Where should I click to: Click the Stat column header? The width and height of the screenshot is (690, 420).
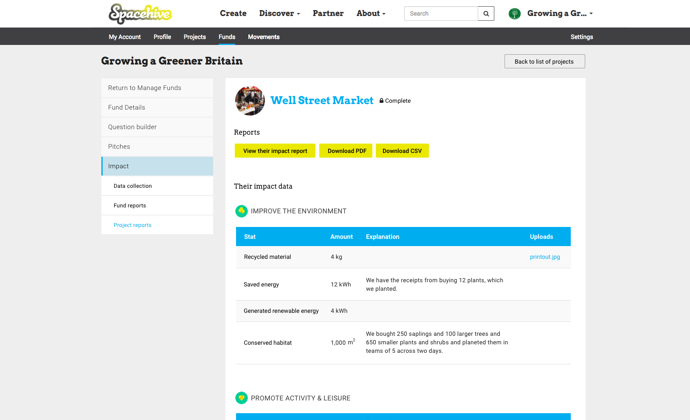point(250,237)
